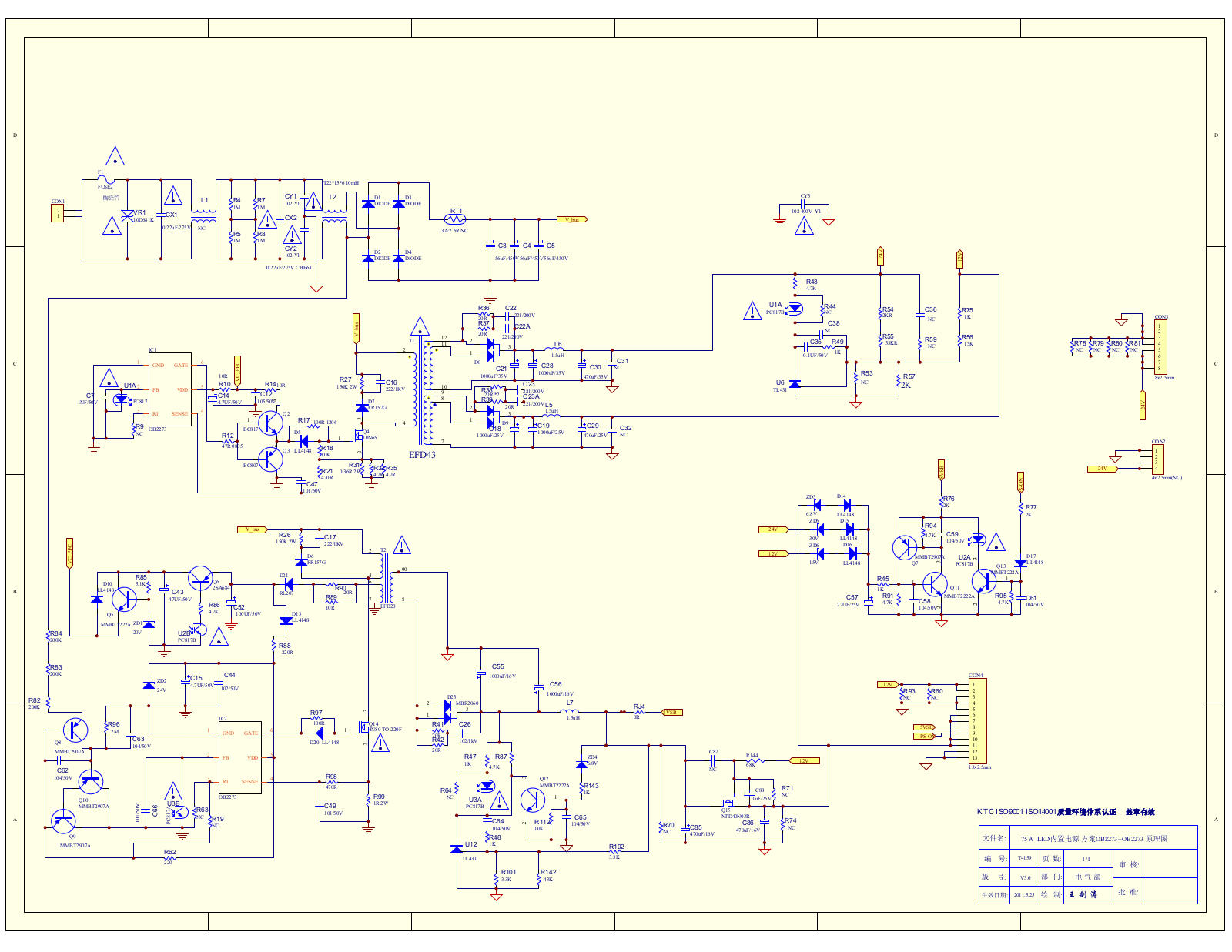The height and width of the screenshot is (952, 1232).
Task: Click the L6 1.5uH inductor
Action: tap(554, 349)
